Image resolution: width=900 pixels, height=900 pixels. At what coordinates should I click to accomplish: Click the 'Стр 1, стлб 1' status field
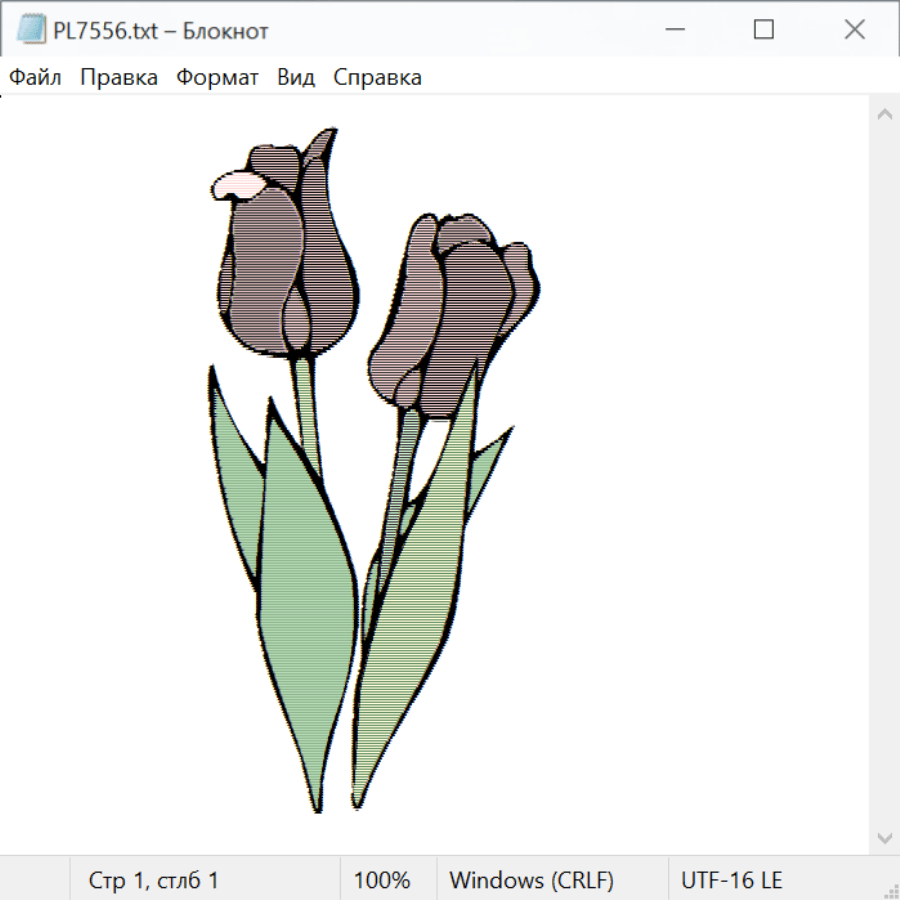(154, 881)
